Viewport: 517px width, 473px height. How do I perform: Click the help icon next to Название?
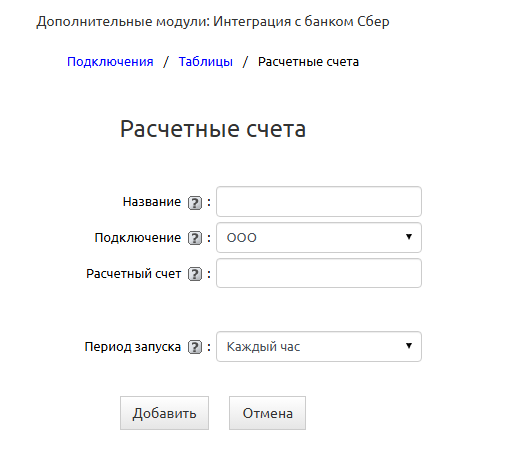click(195, 203)
